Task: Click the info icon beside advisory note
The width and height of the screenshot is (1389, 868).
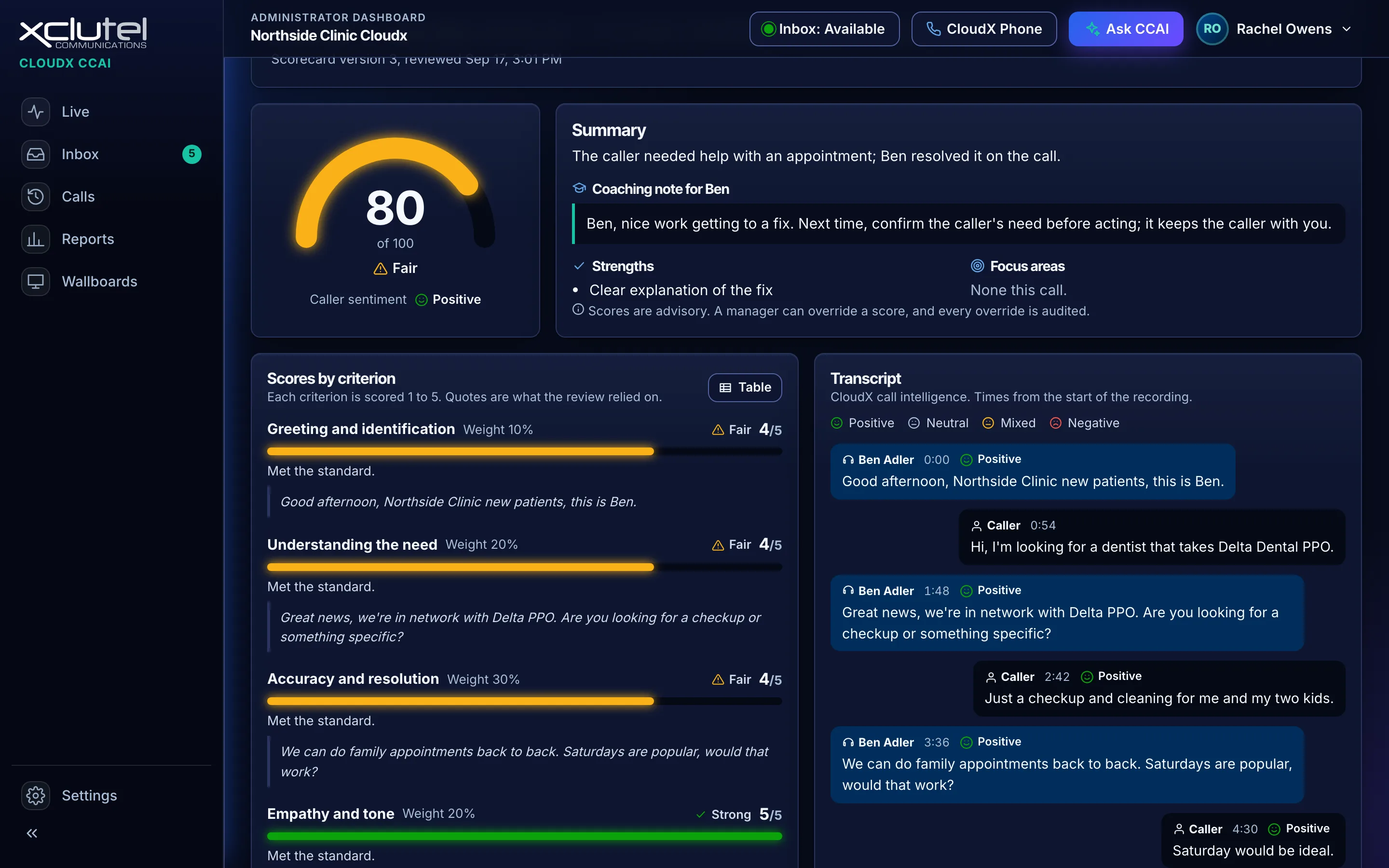Action: 578,310
